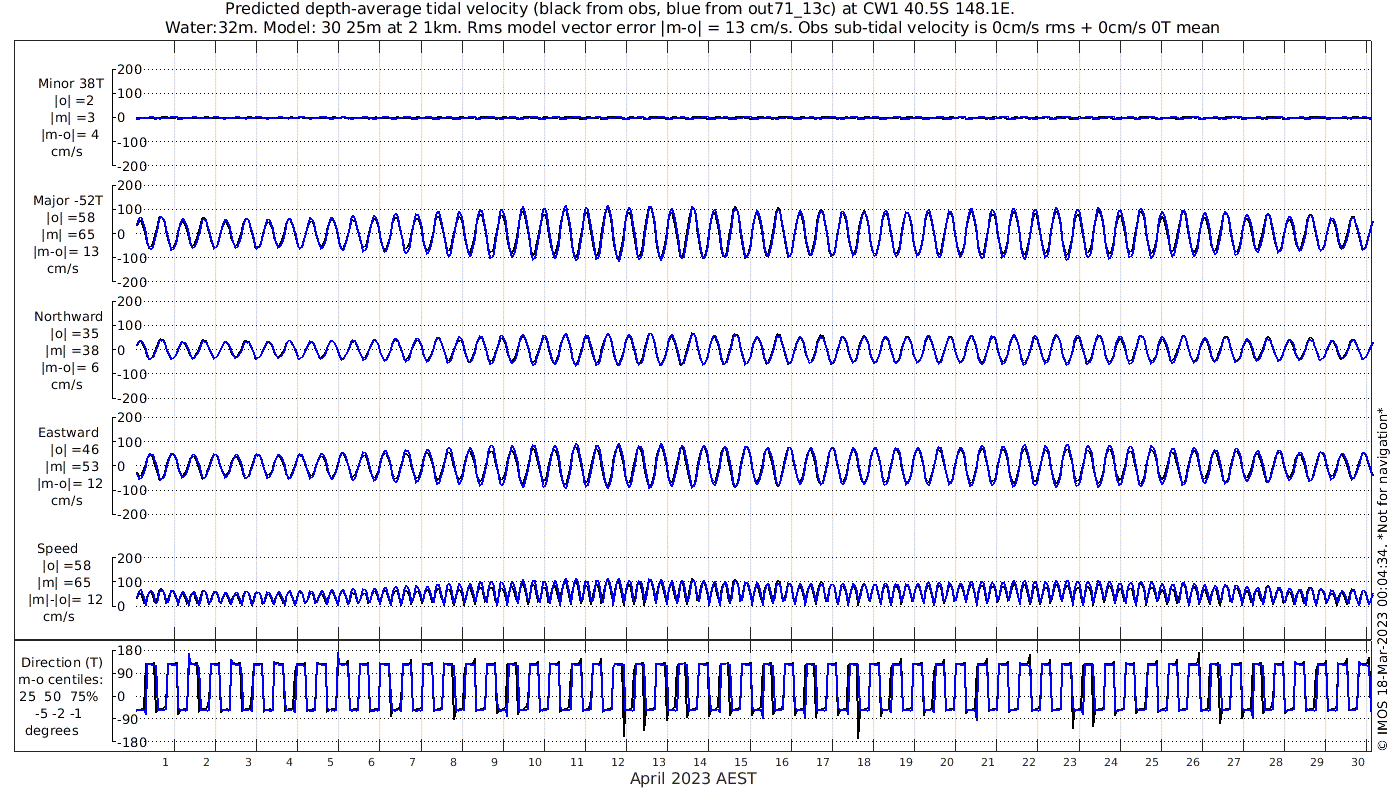Click x-axis day label '18'
Image resolution: width=1400 pixels, height=800 pixels.
coord(864,762)
